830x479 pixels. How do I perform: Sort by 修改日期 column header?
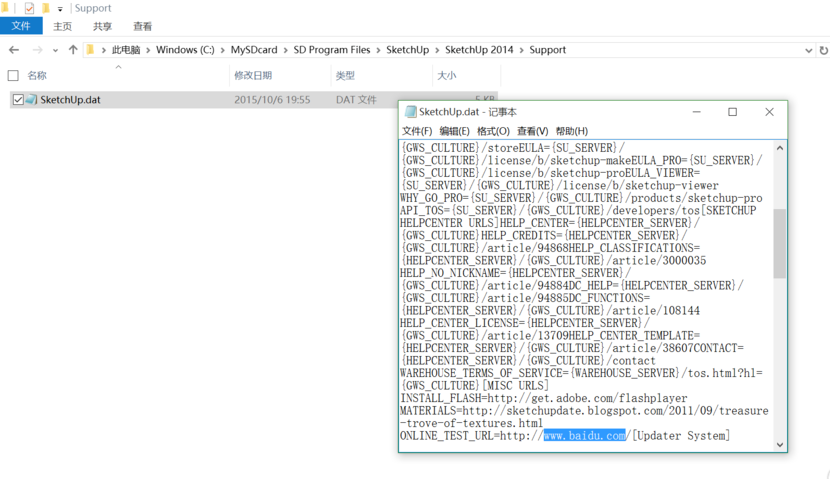click(253, 76)
